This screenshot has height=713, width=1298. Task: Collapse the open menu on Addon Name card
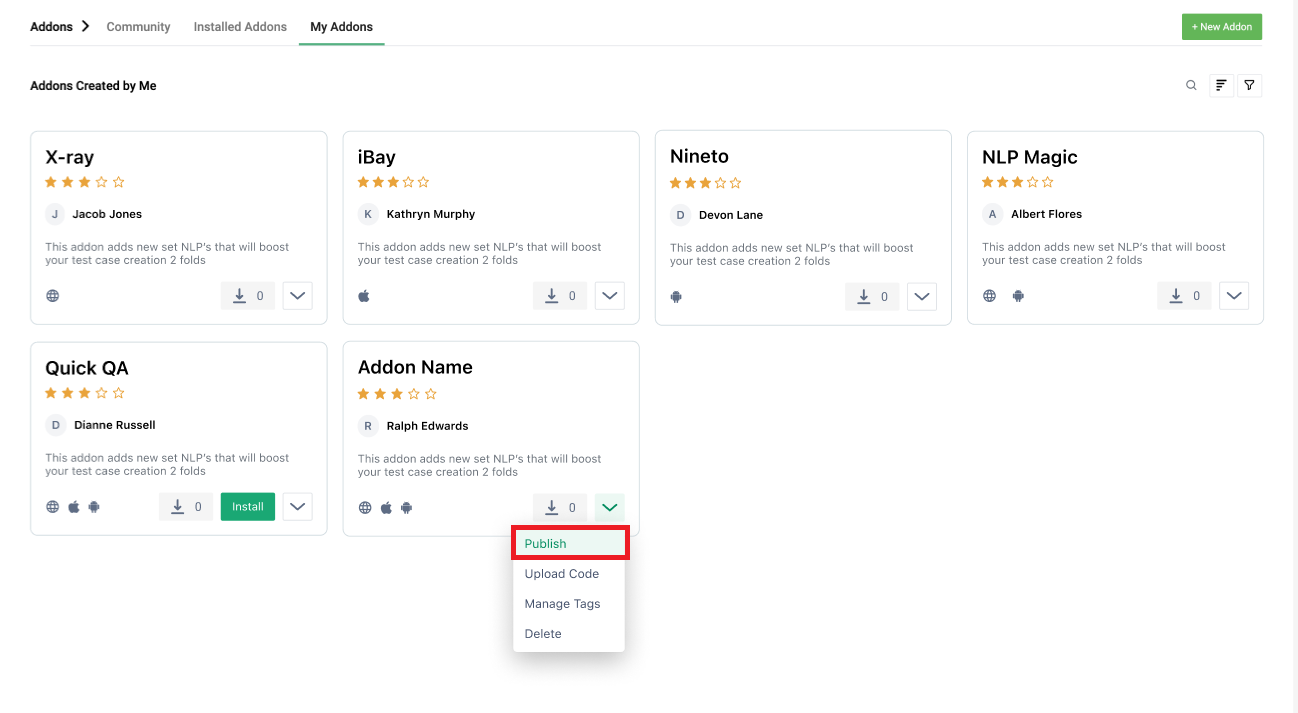point(609,507)
